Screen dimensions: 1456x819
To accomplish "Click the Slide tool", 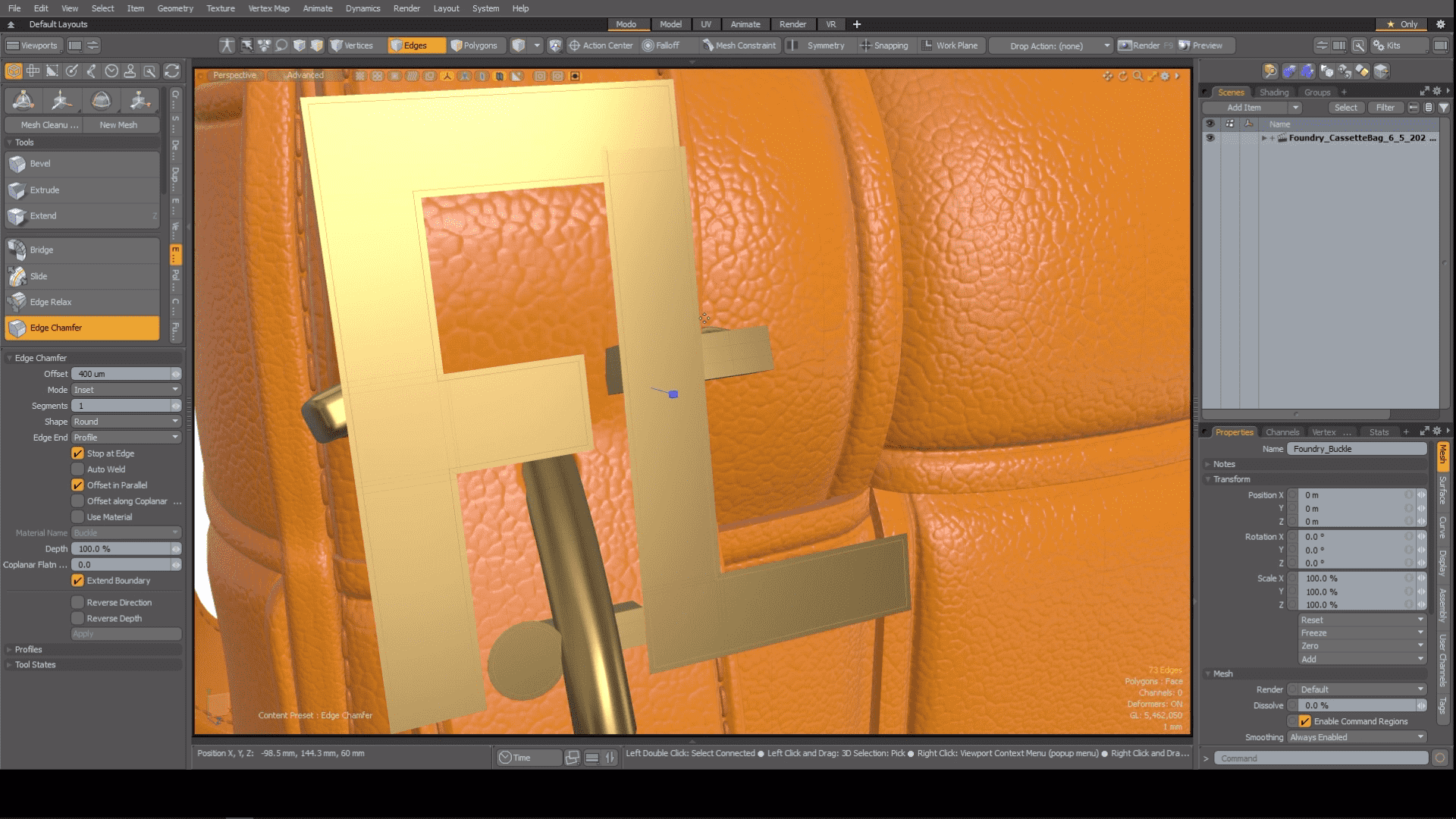I will point(38,277).
